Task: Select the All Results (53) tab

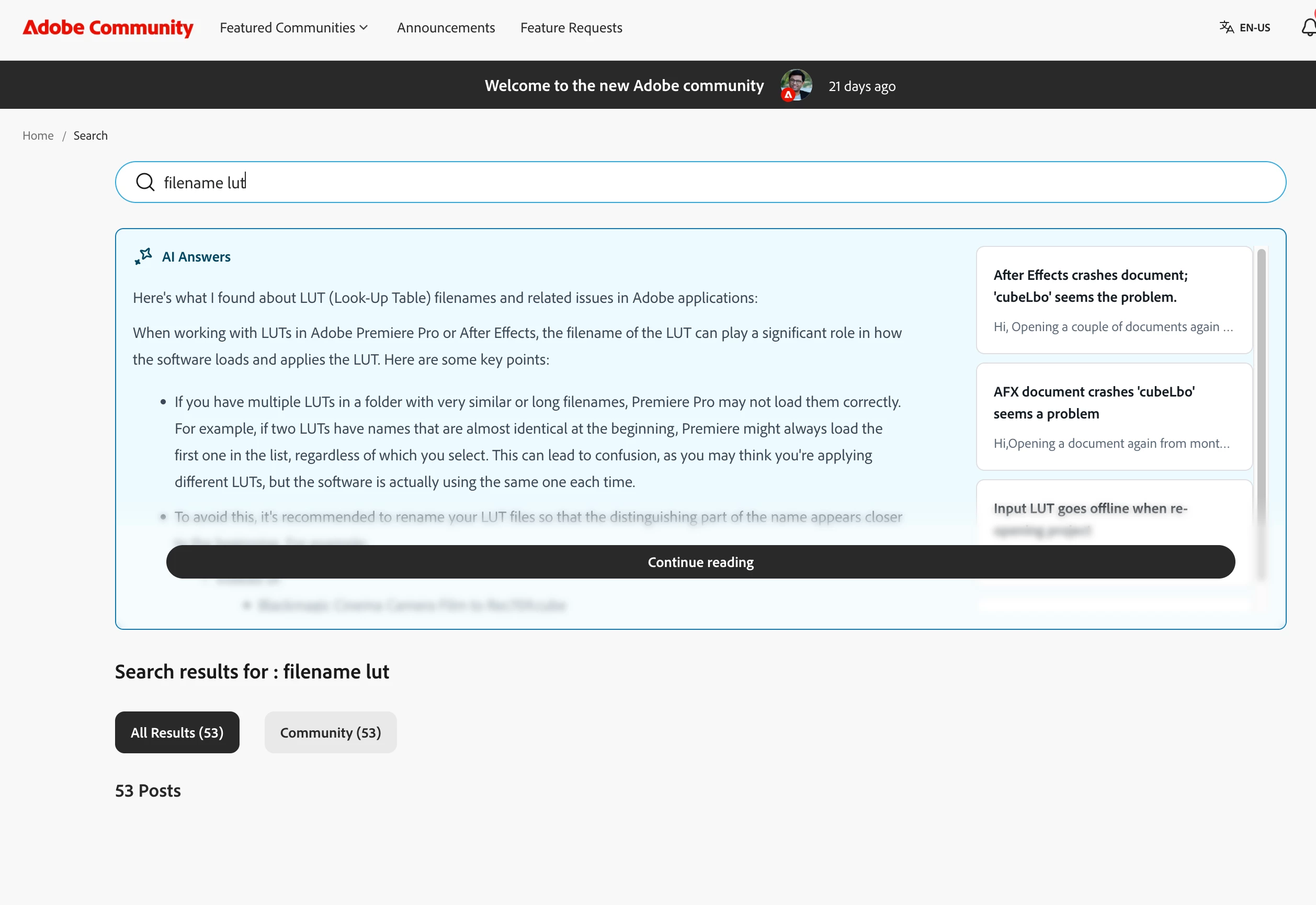Action: tap(177, 732)
